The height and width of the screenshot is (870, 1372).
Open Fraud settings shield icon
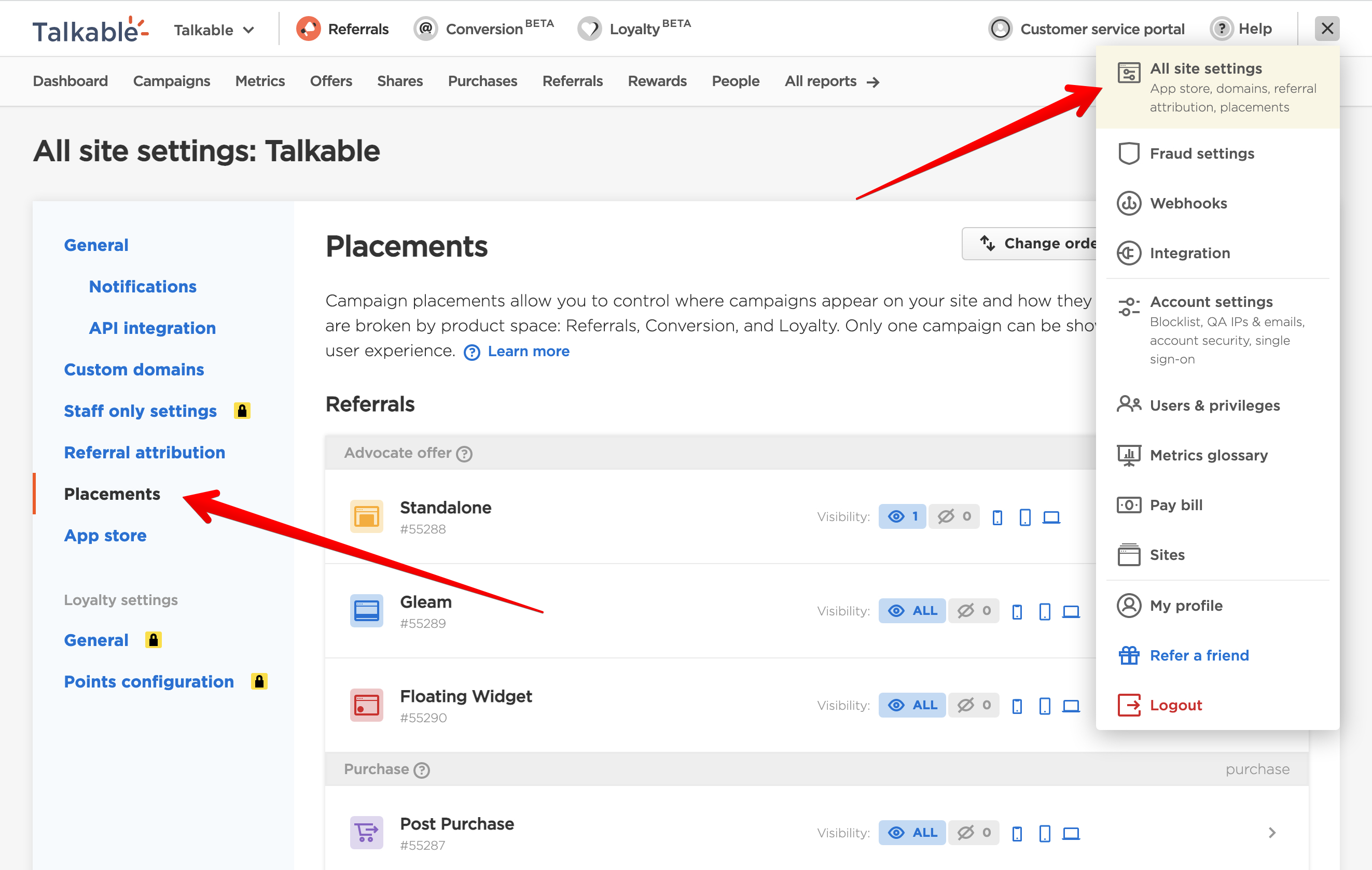point(1129,153)
